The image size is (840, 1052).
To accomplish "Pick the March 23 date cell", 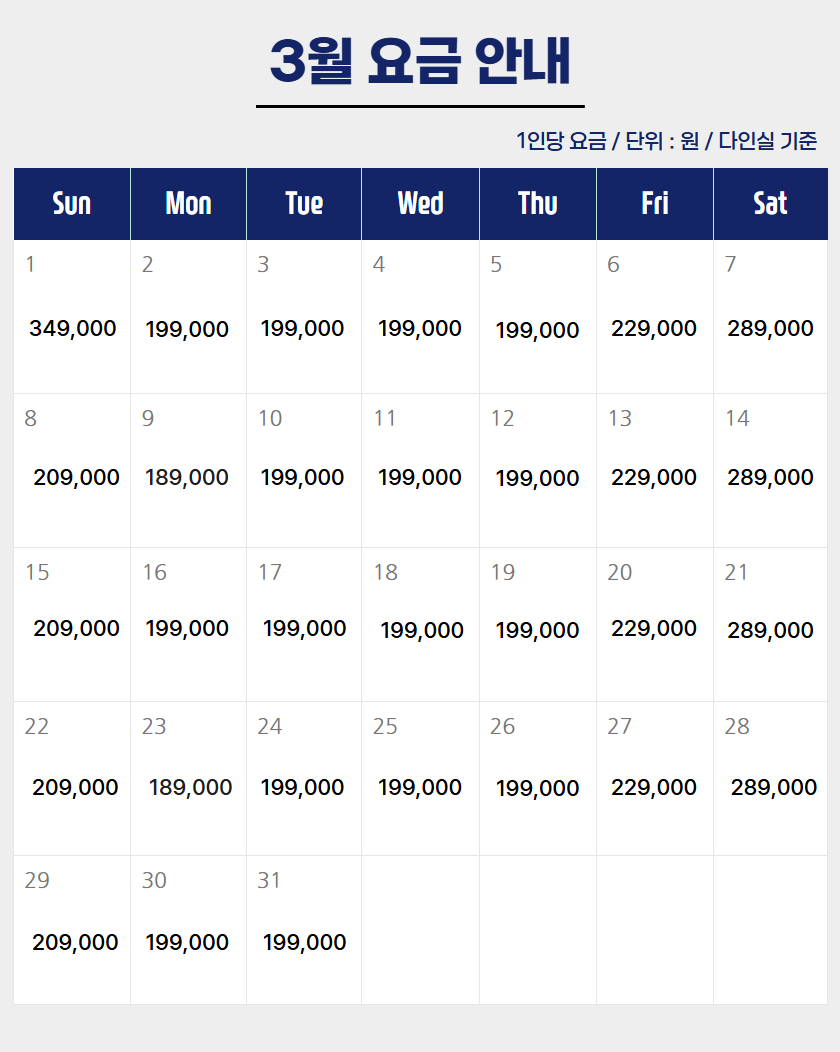I will coord(188,778).
